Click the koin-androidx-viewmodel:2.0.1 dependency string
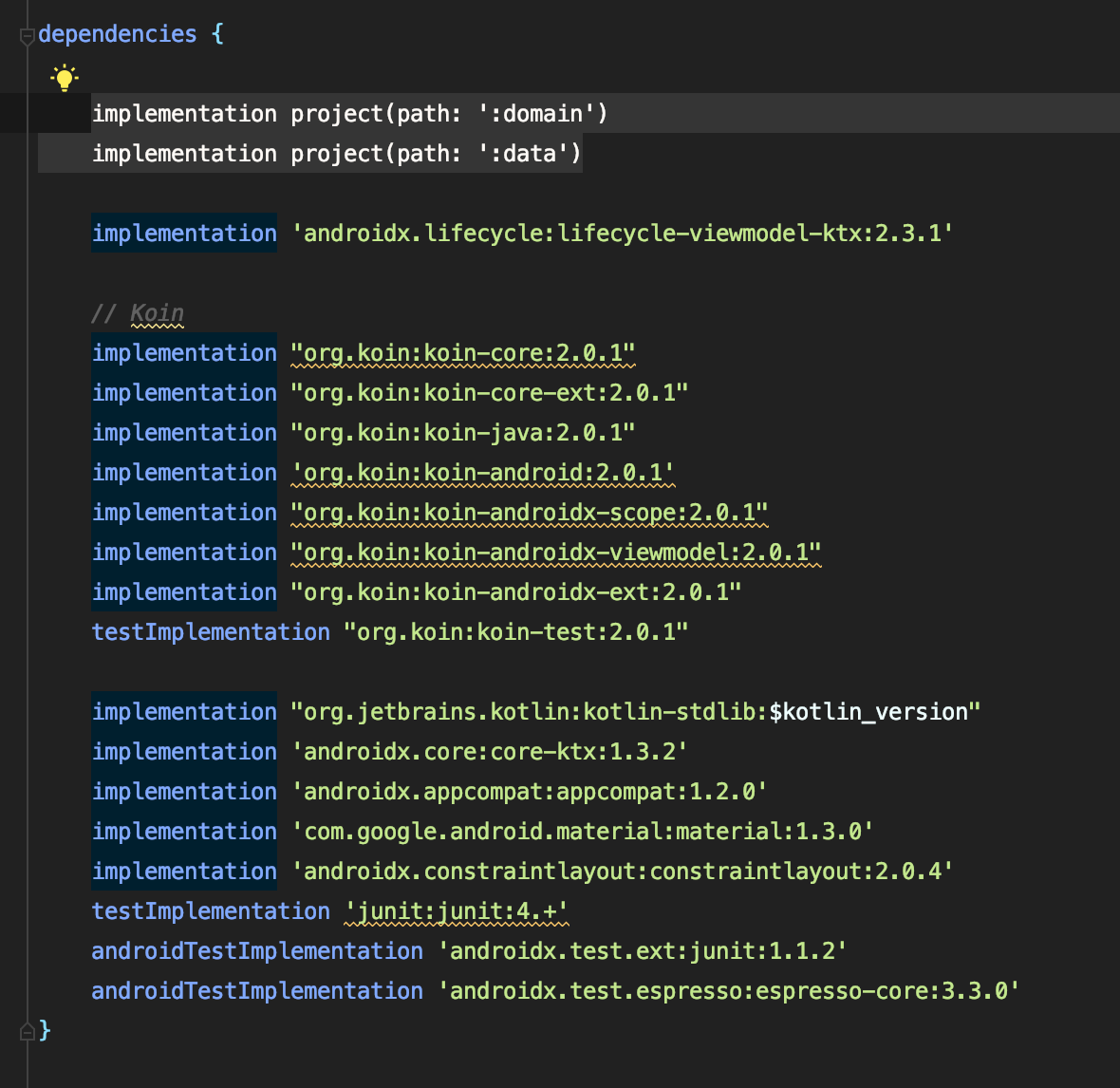The height and width of the screenshot is (1088, 1120). [555, 553]
